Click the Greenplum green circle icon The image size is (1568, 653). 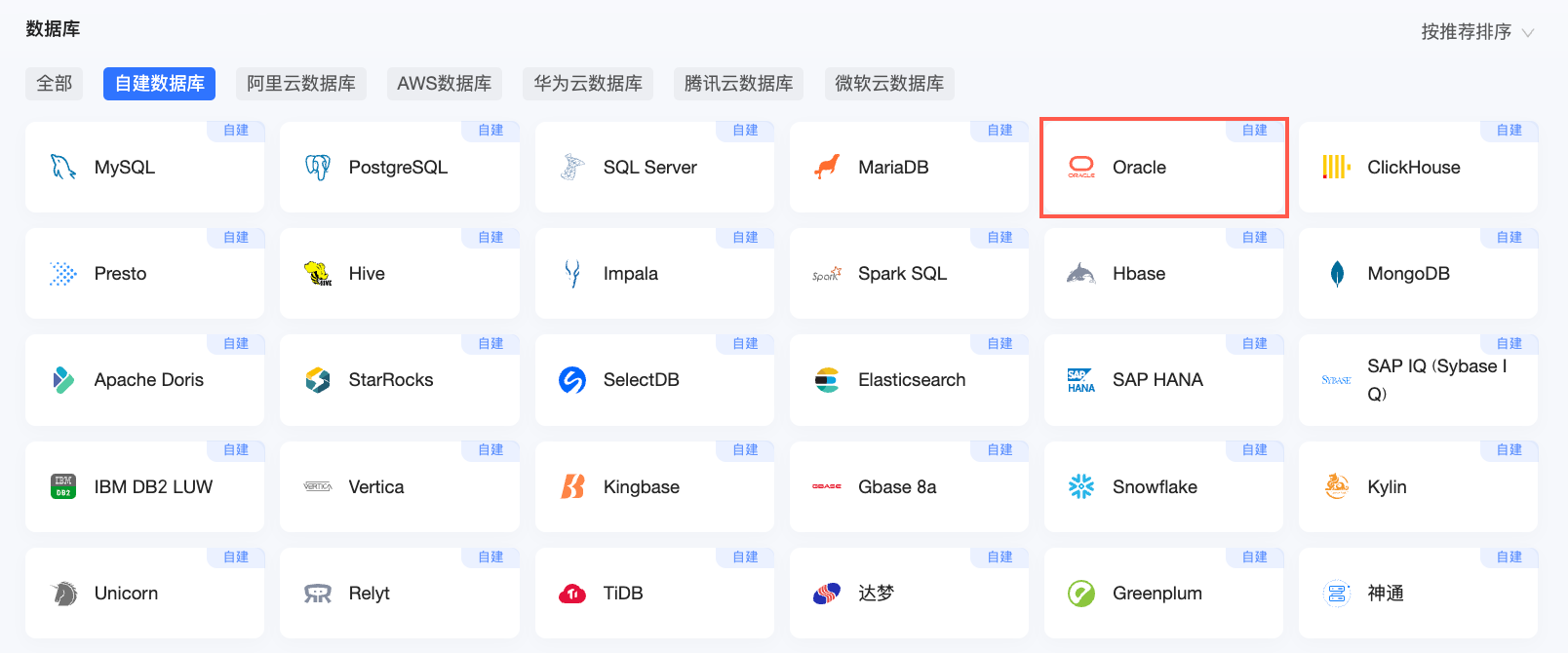click(x=1081, y=593)
